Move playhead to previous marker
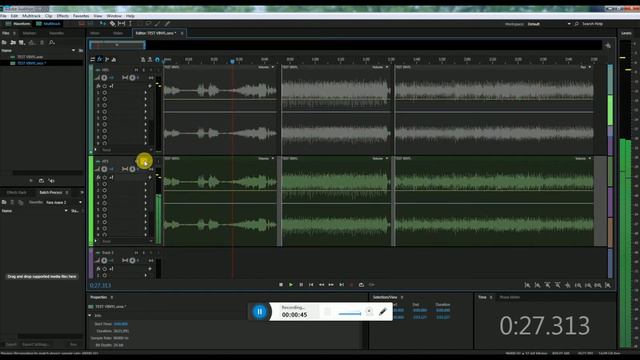Viewport: 640px width, 360px height. tap(311, 284)
